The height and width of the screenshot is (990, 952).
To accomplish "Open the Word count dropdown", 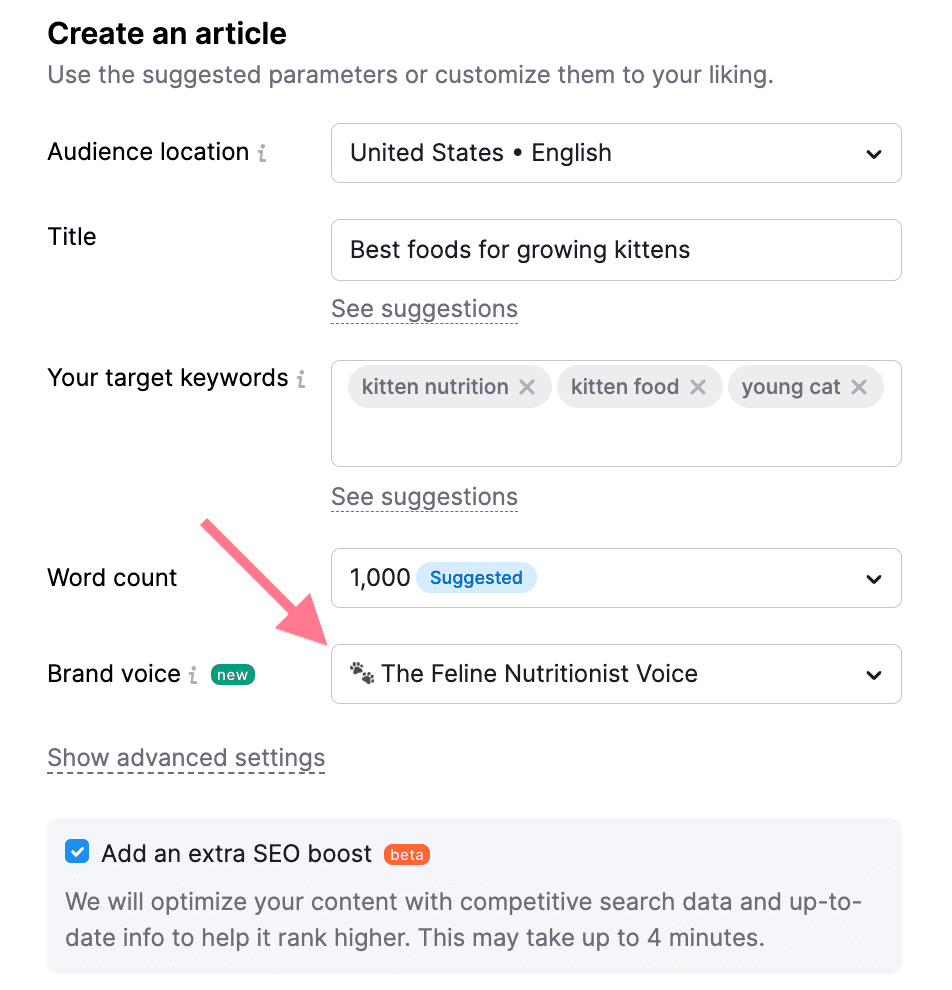I will (873, 578).
